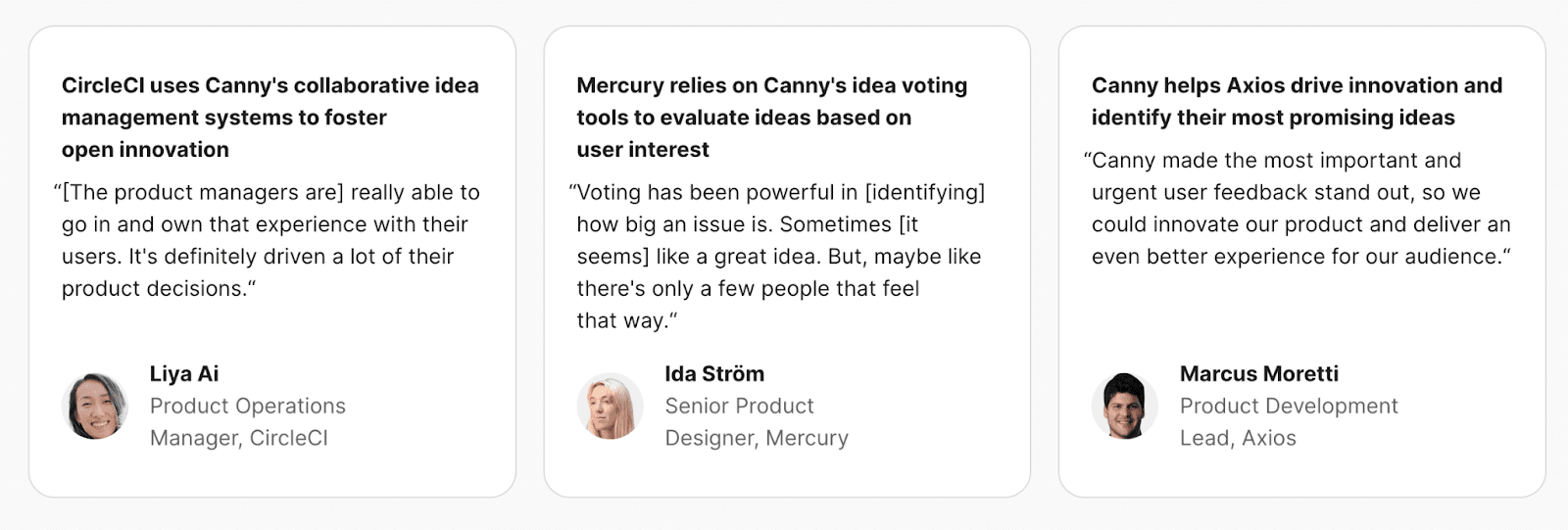
Task: Click Marcus Moretti's avatar photo
Action: pos(1125,406)
